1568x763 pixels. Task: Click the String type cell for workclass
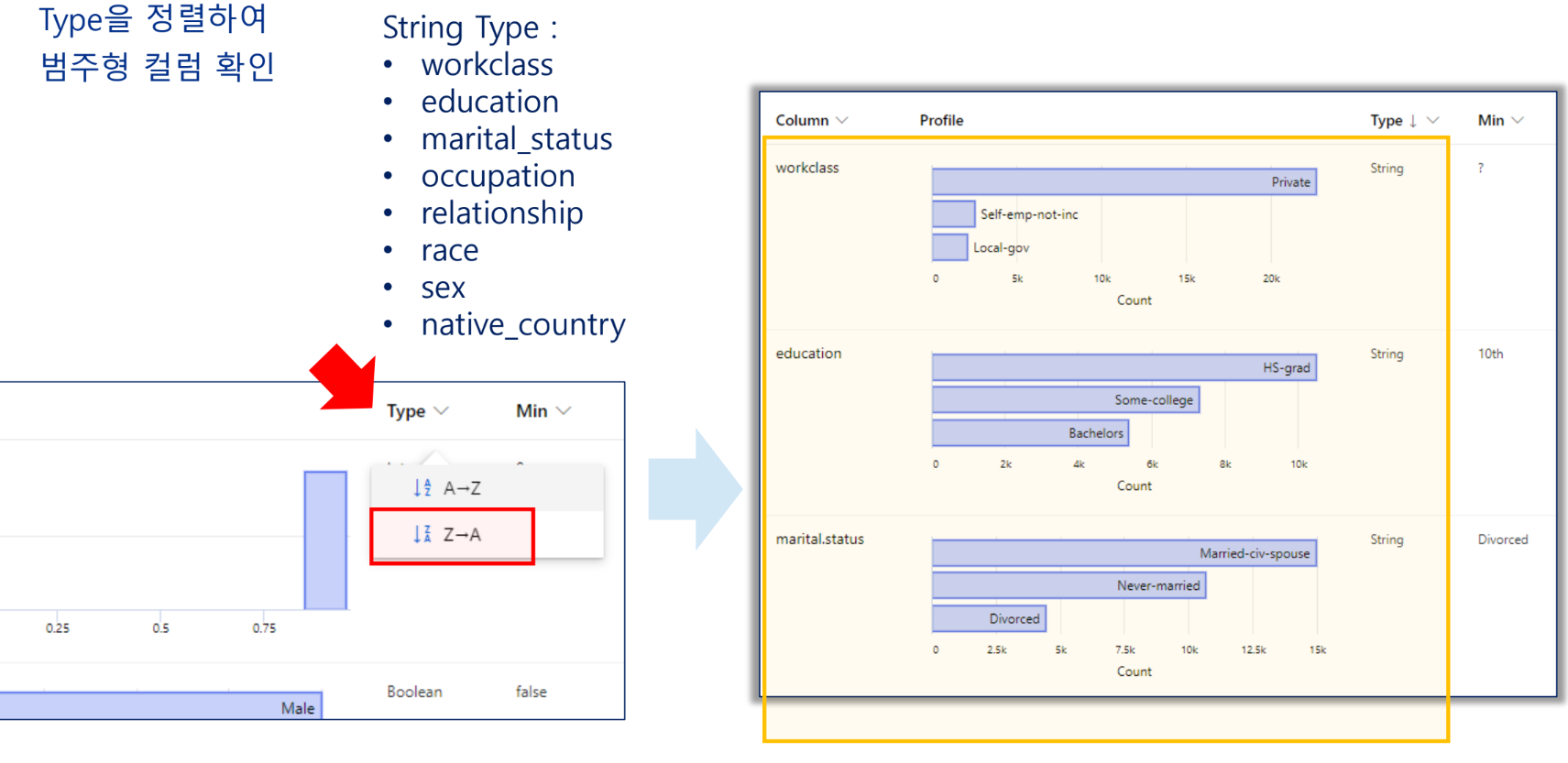tap(1387, 169)
